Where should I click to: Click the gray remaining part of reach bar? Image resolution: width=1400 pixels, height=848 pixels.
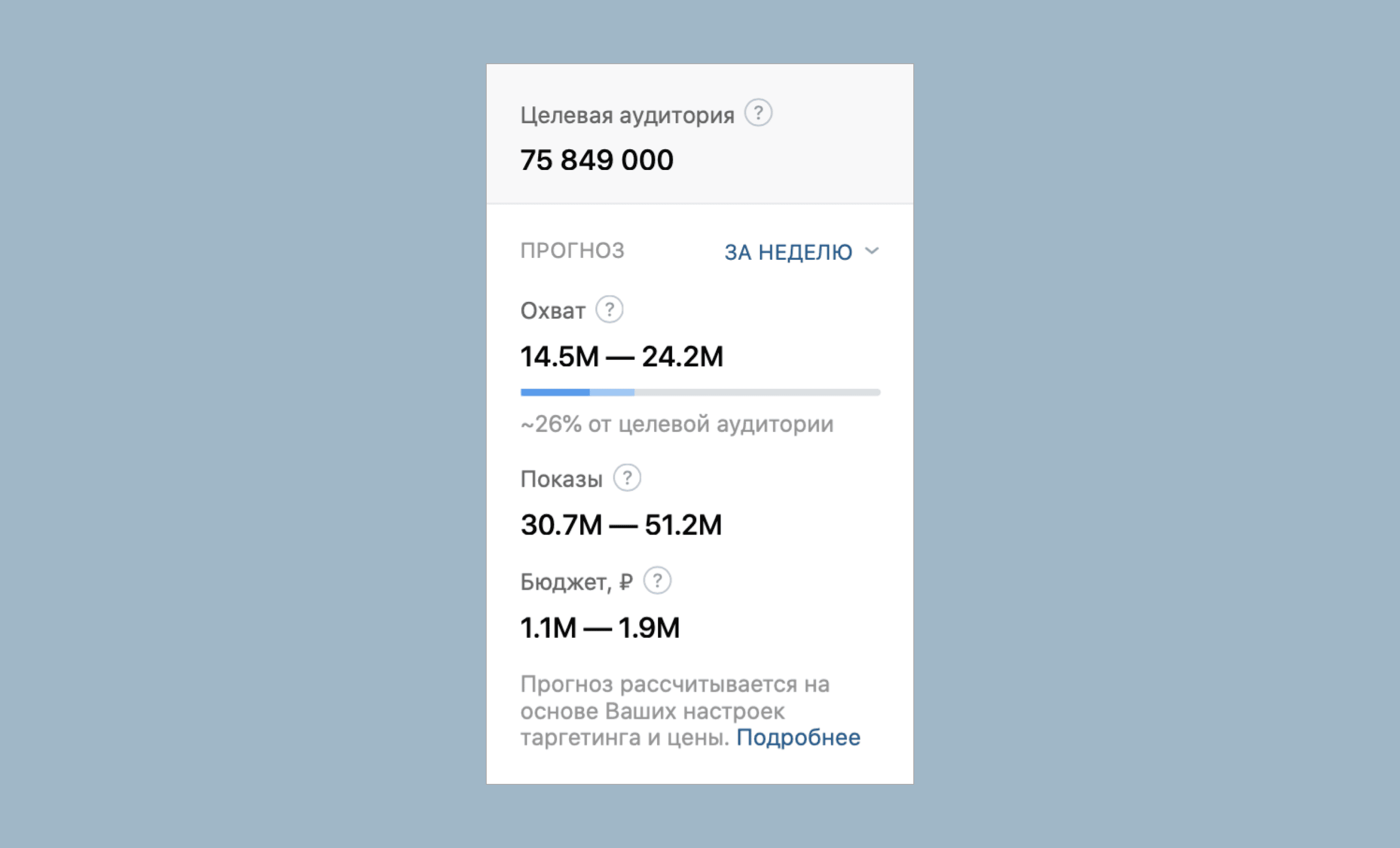pyautogui.click(x=757, y=392)
